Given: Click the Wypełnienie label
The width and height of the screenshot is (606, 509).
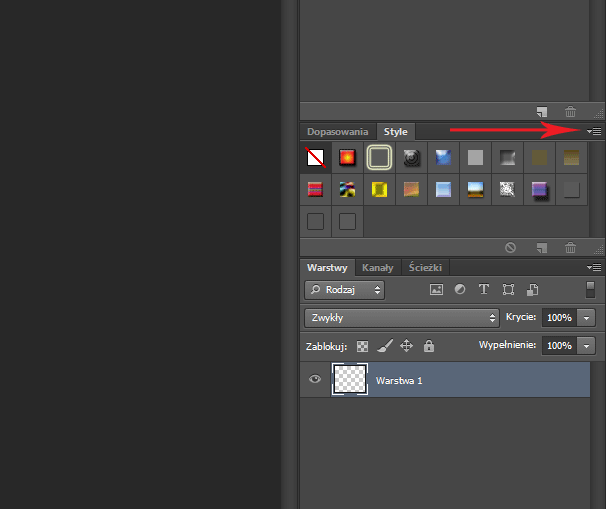Looking at the screenshot, I should (x=507, y=345).
